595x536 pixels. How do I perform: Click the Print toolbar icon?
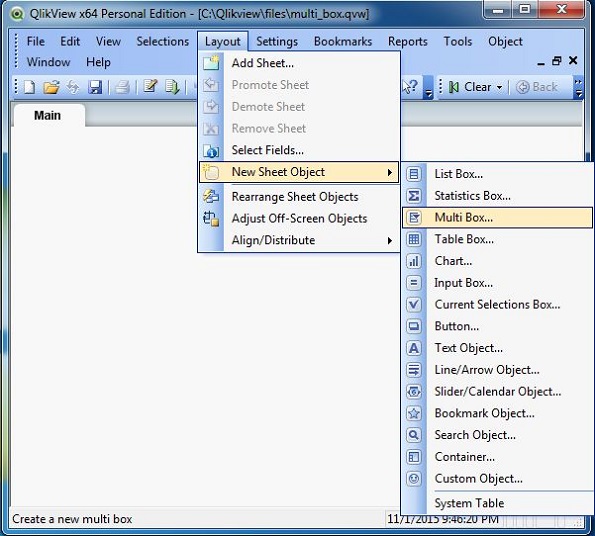click(x=122, y=87)
